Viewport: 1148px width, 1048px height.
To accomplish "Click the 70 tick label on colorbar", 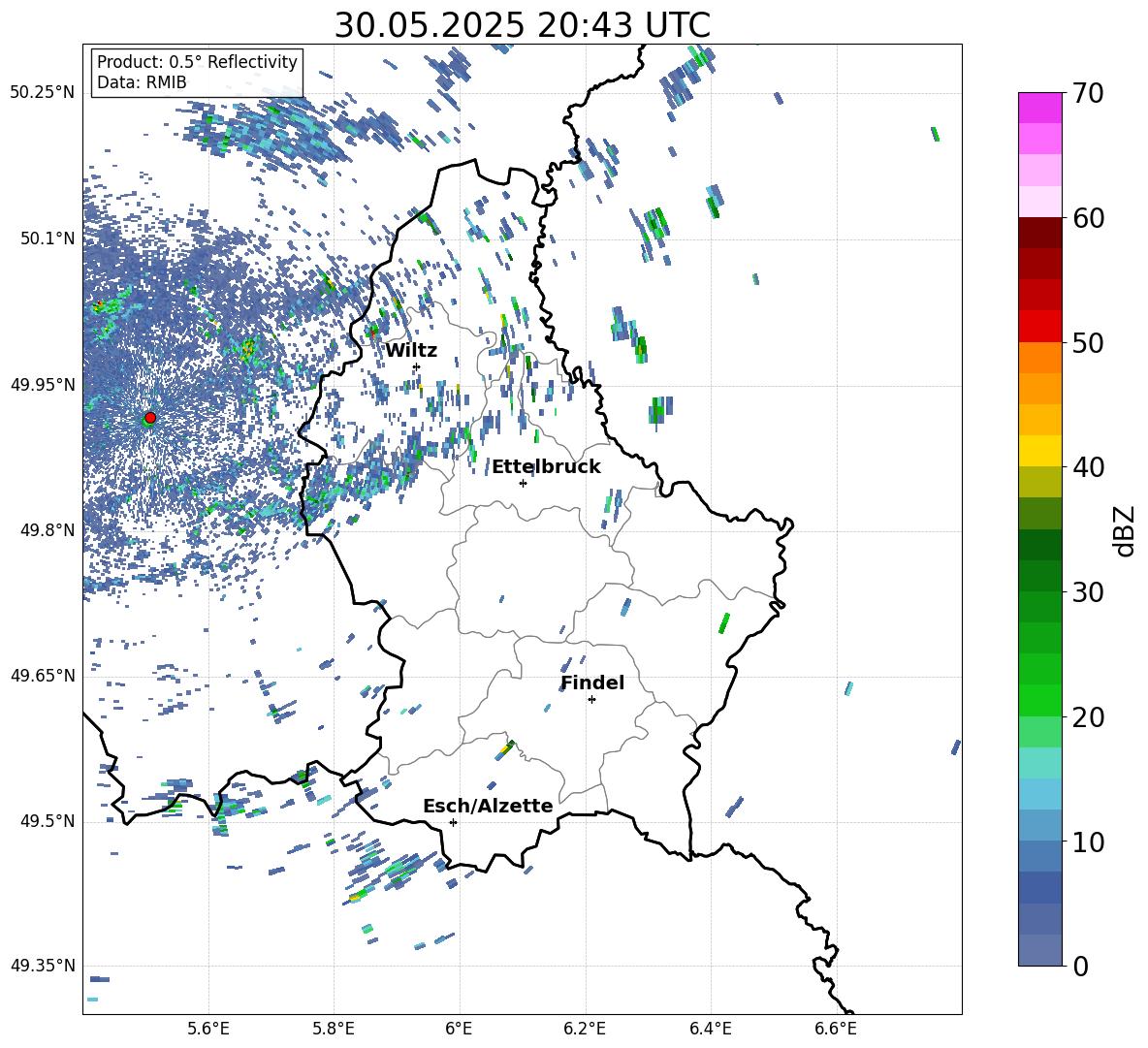I will 1087,93.
